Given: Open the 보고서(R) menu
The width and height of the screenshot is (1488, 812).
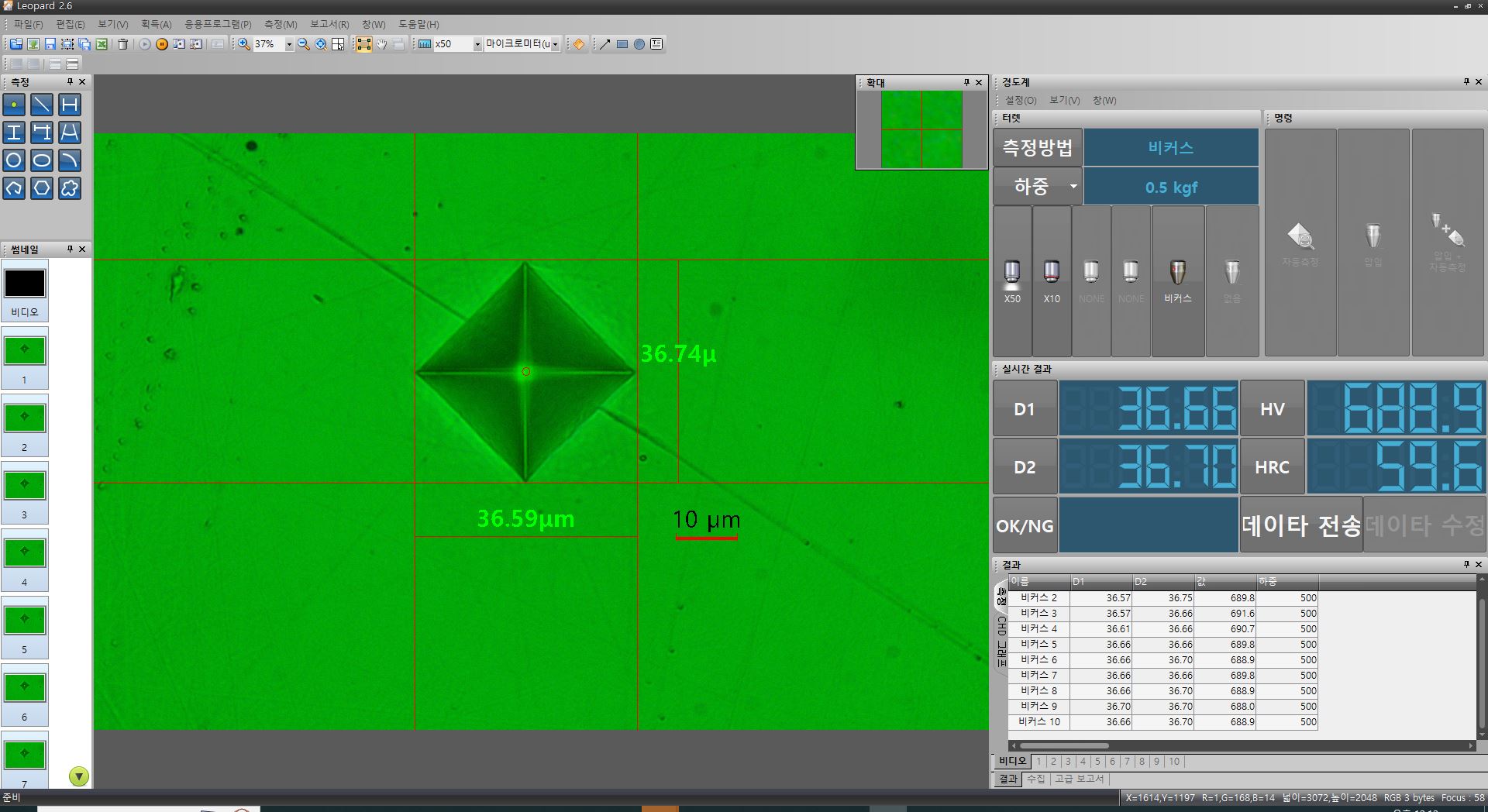Looking at the screenshot, I should (329, 24).
